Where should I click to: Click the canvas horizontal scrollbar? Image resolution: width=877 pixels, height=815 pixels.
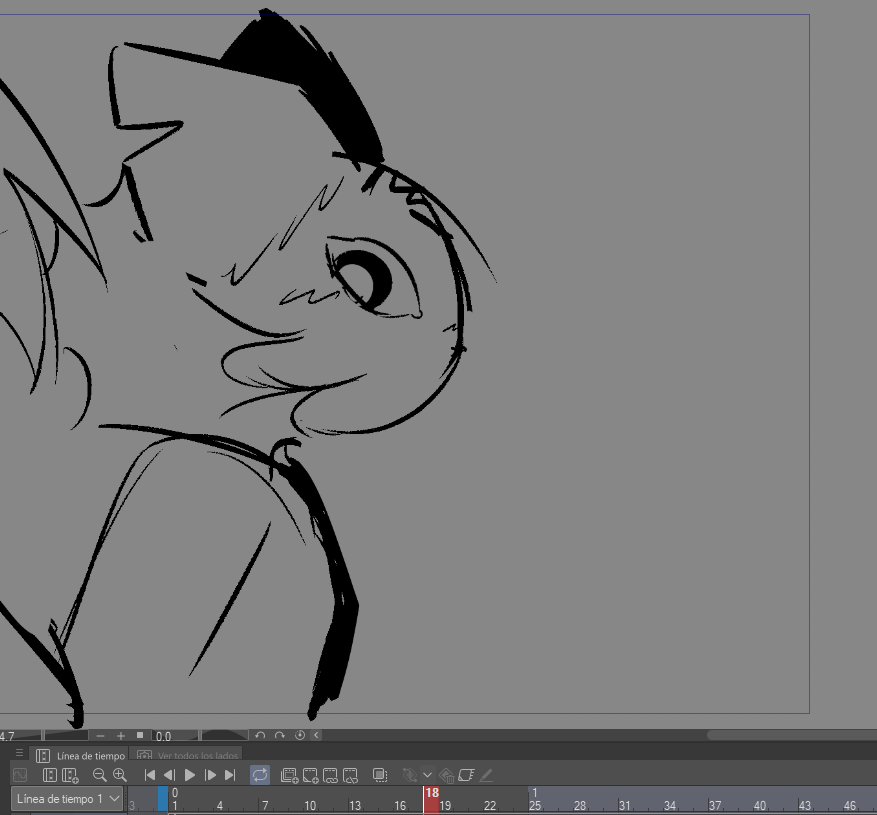(x=791, y=735)
